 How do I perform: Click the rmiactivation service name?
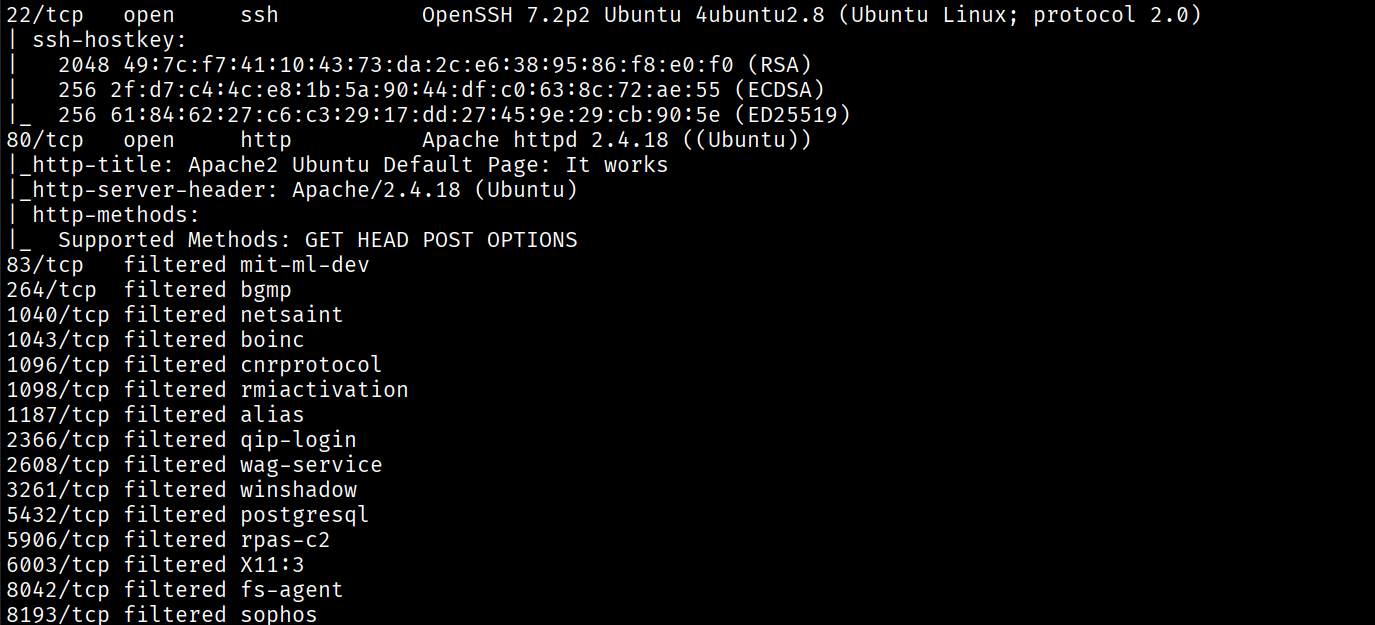324,390
